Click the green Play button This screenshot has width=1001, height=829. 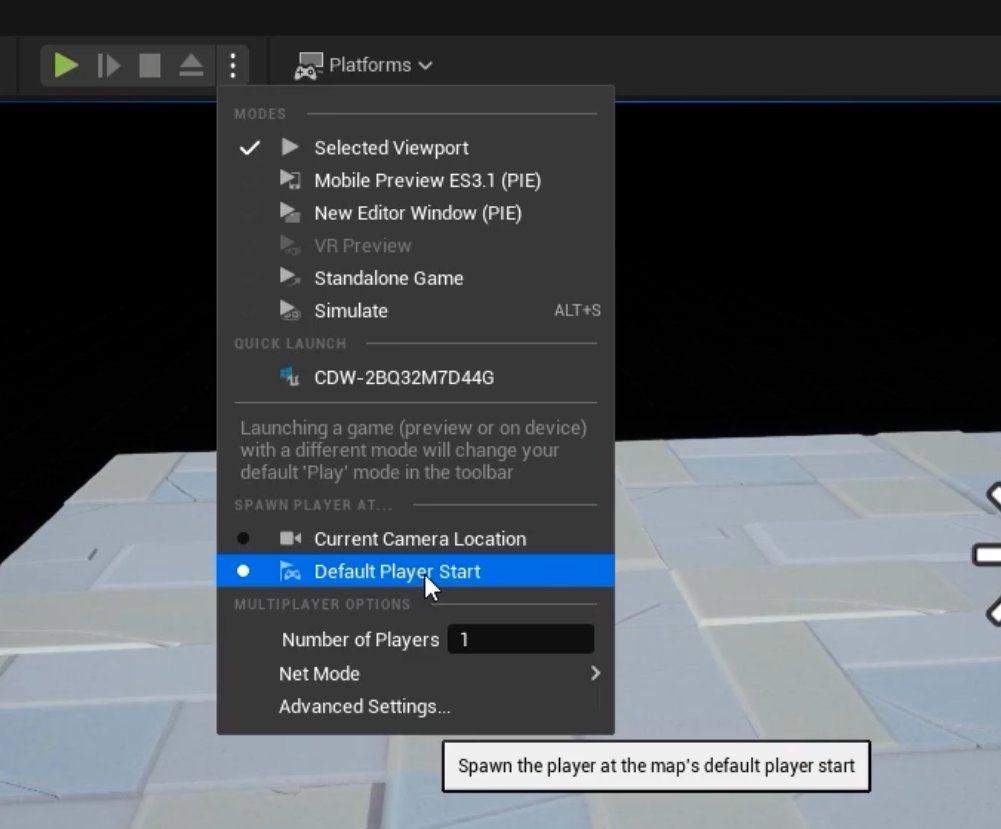click(x=65, y=65)
